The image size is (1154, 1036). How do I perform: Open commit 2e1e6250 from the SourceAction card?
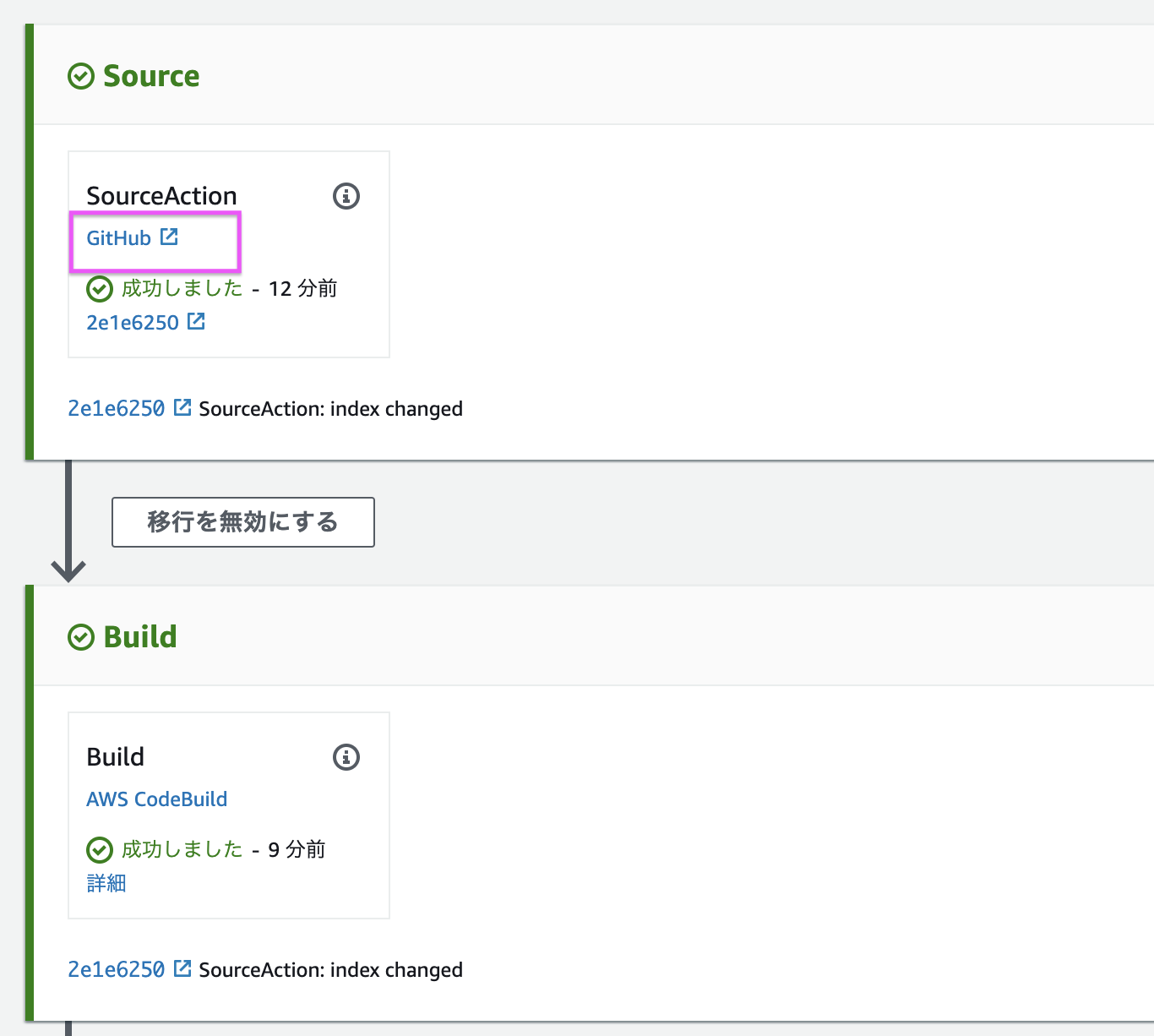click(x=132, y=321)
